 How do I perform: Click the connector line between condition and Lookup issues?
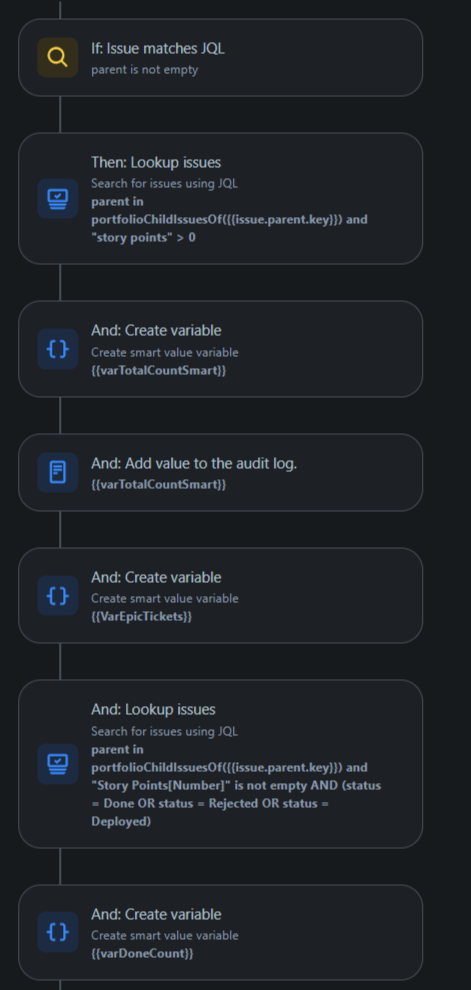point(60,114)
